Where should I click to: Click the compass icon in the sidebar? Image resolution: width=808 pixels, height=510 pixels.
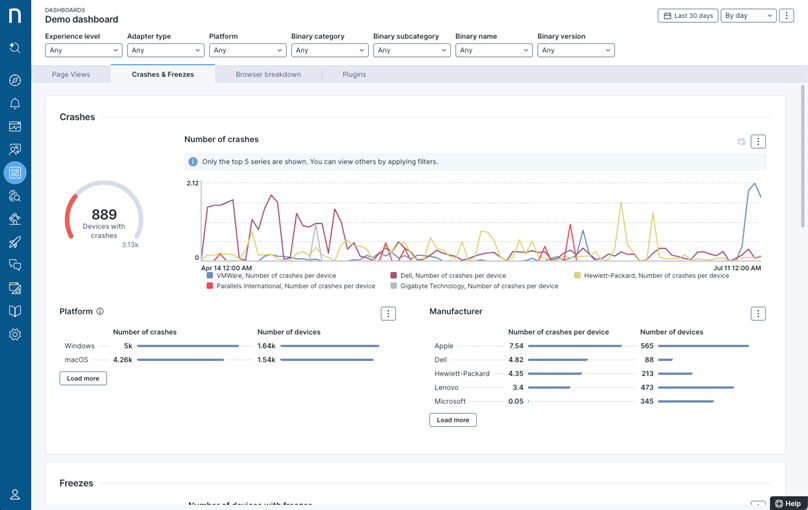pos(15,80)
